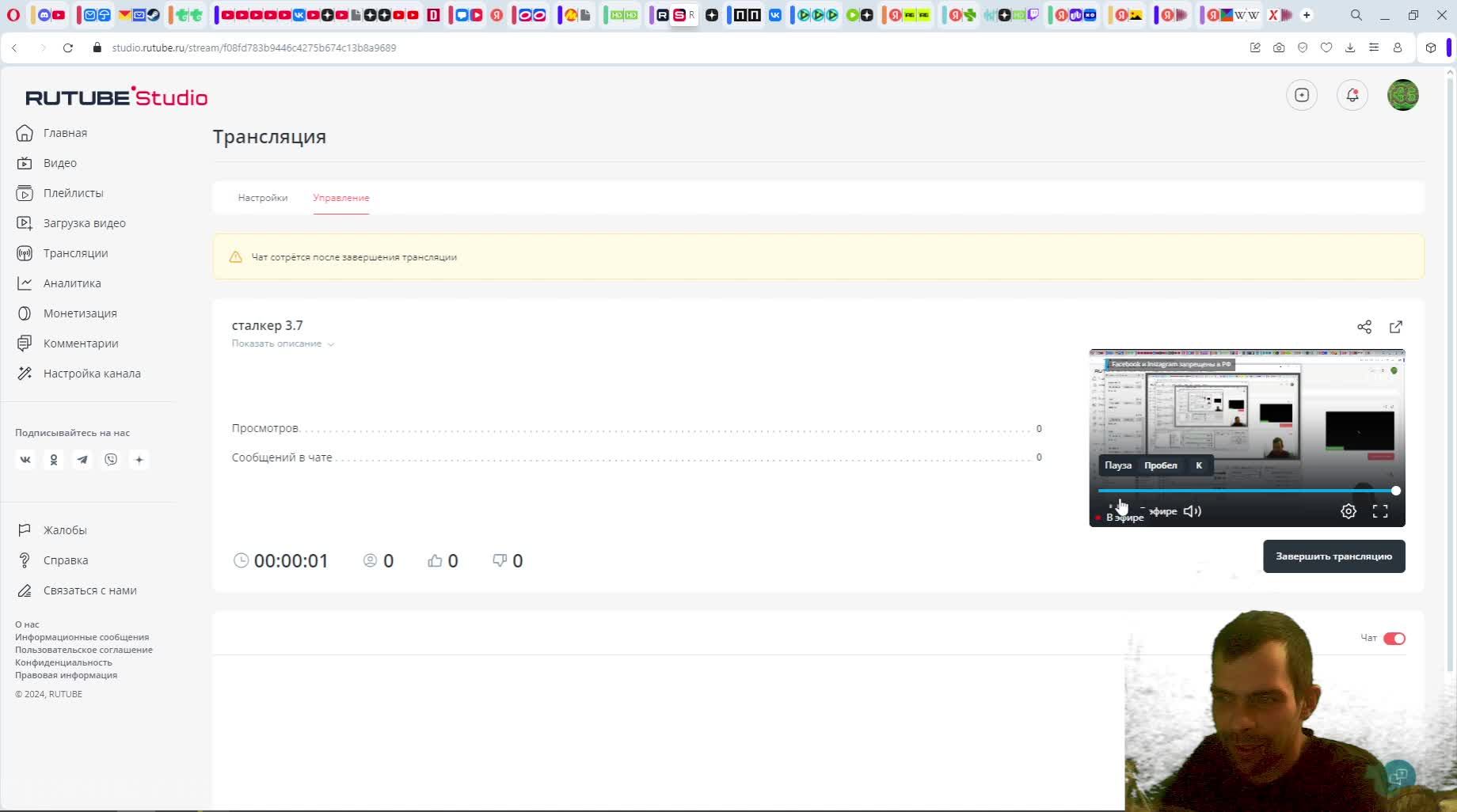1457x812 pixels.
Task: Open the player settings gear
Action: 1349,511
